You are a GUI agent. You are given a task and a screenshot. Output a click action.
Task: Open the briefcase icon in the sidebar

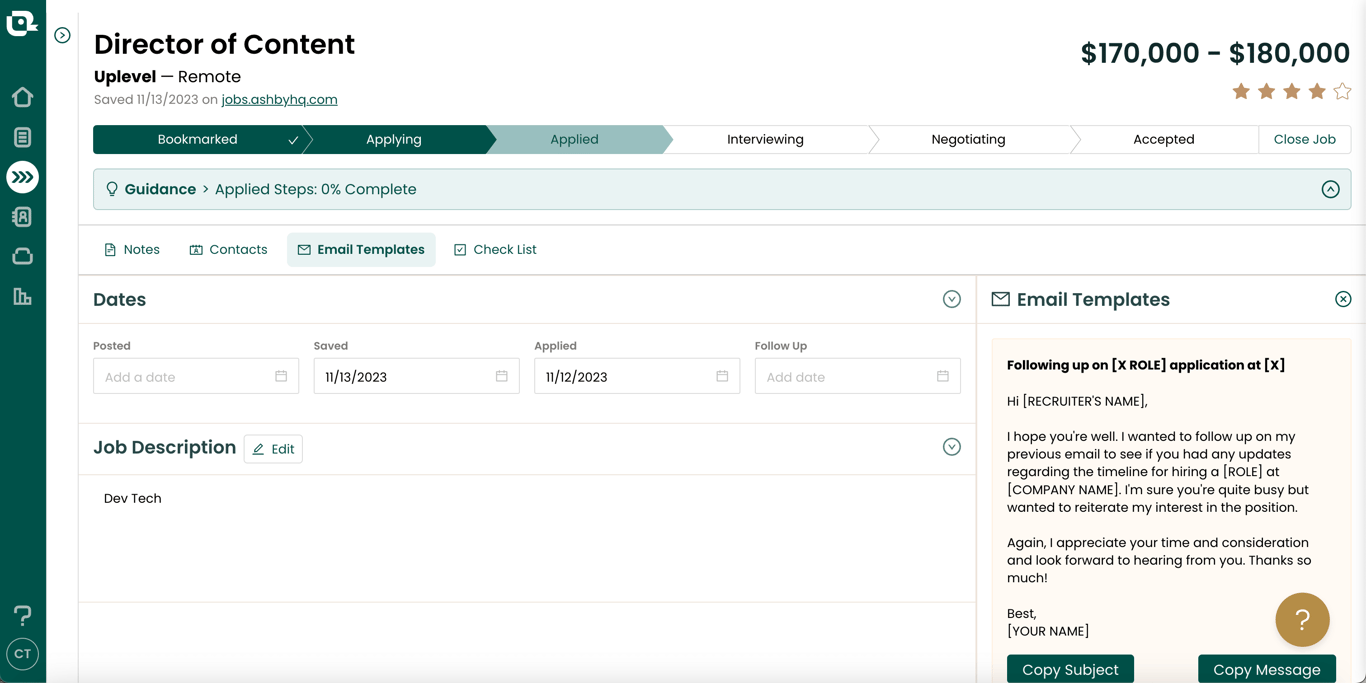coord(22,257)
